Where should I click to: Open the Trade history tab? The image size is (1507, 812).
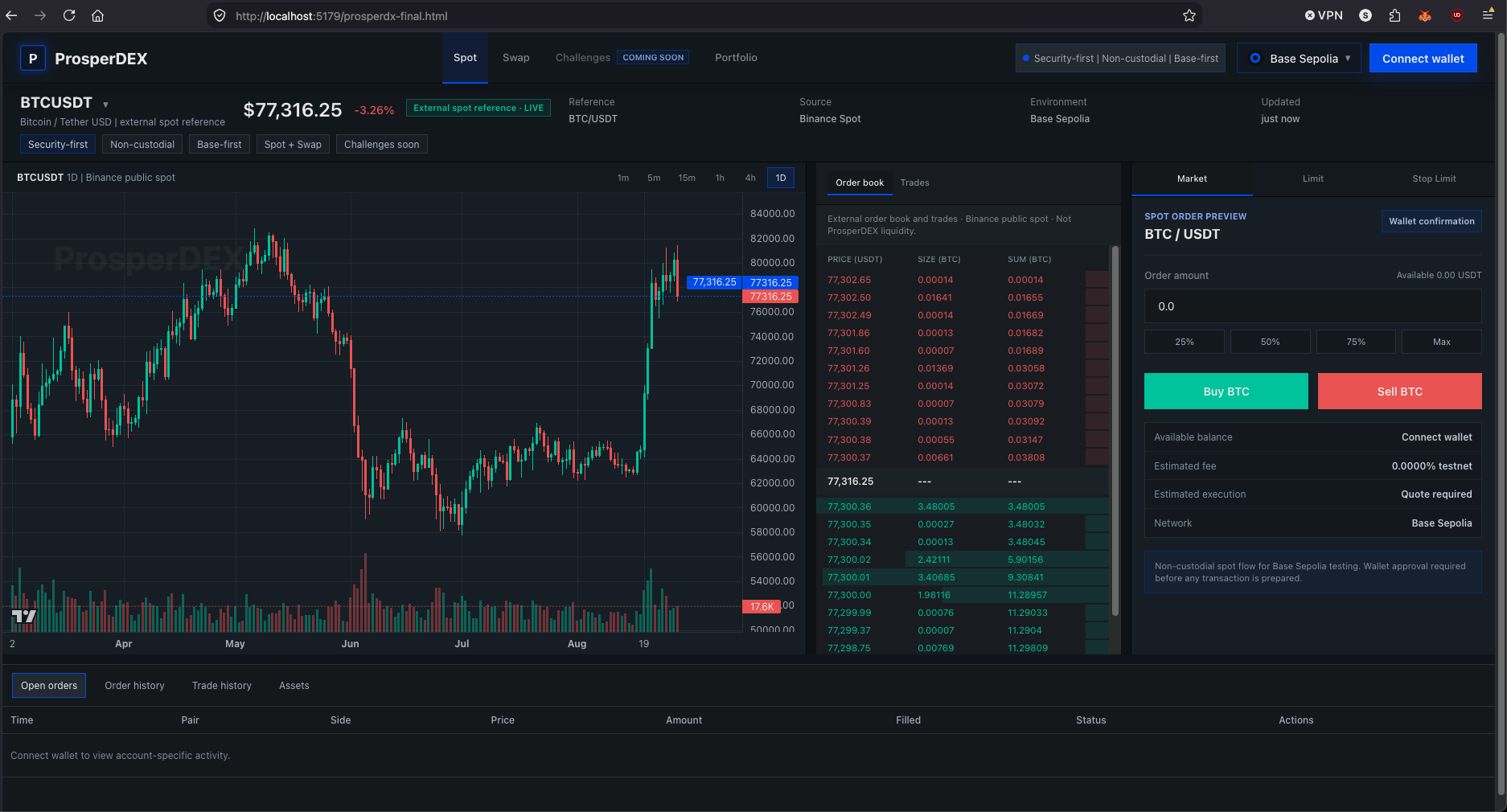click(x=222, y=686)
